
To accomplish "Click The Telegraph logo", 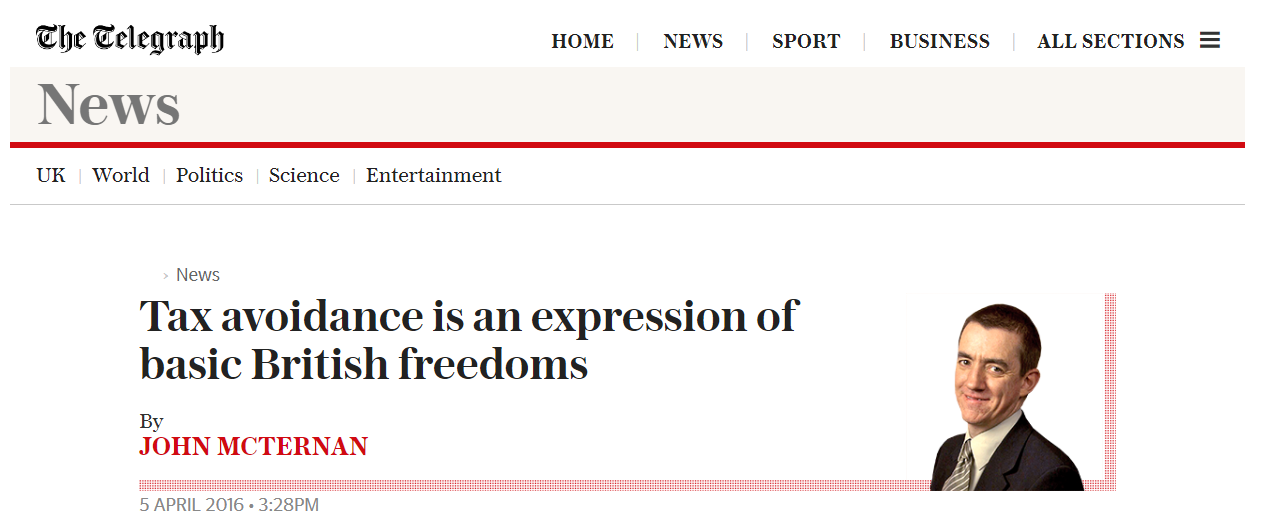I will pyautogui.click(x=130, y=39).
